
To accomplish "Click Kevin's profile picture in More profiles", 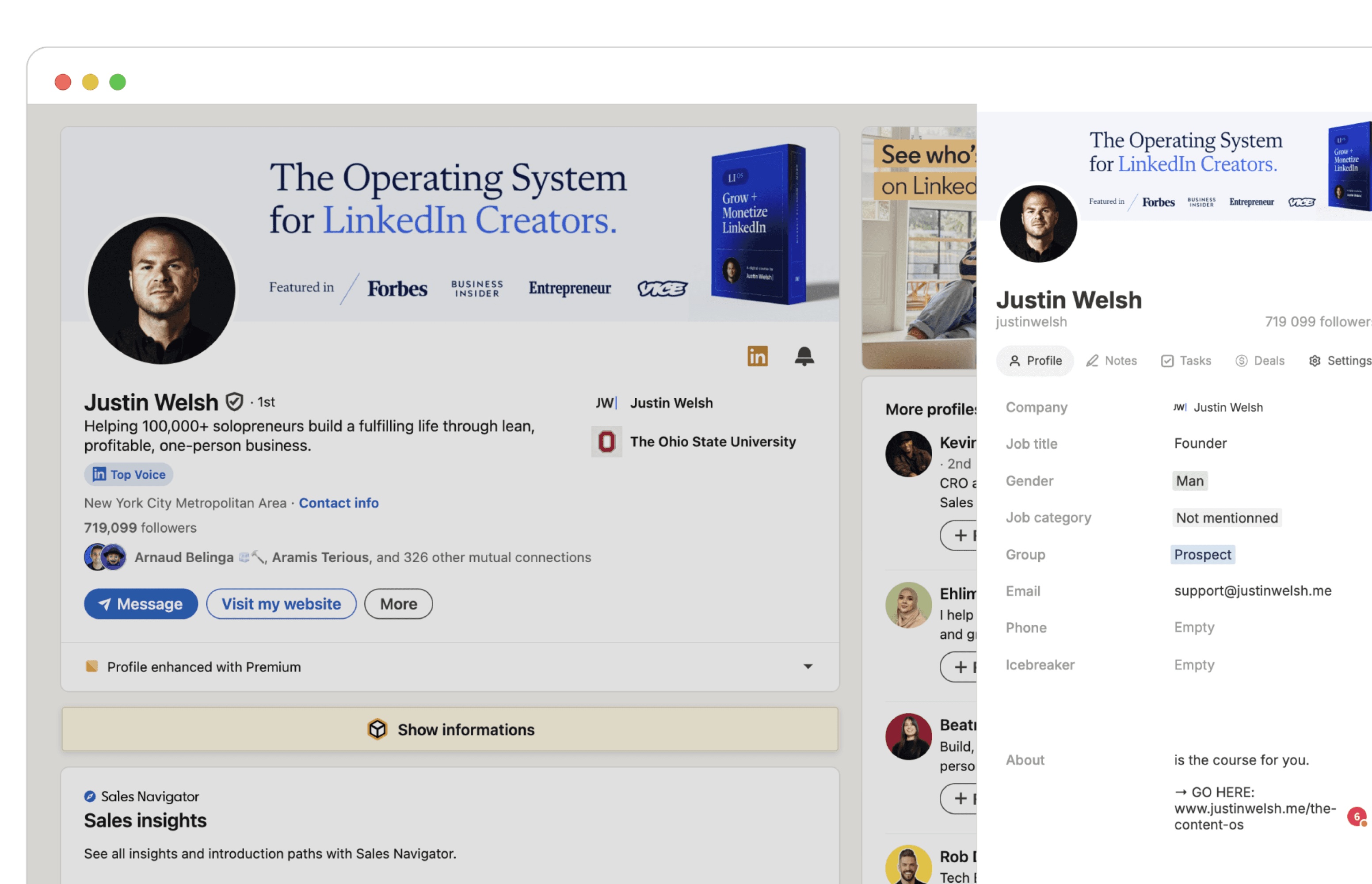I will 908,454.
